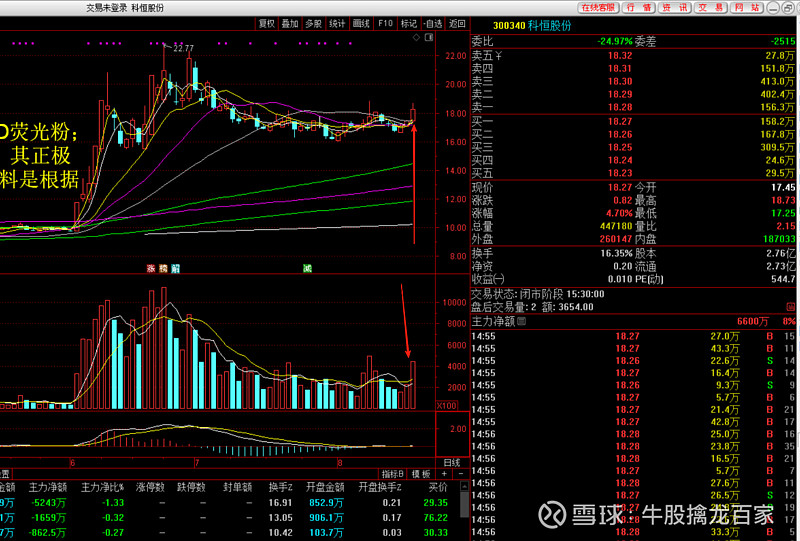The width and height of the screenshot is (800, 541).
Task: Click the 模板 template button
Action: pyautogui.click(x=421, y=474)
